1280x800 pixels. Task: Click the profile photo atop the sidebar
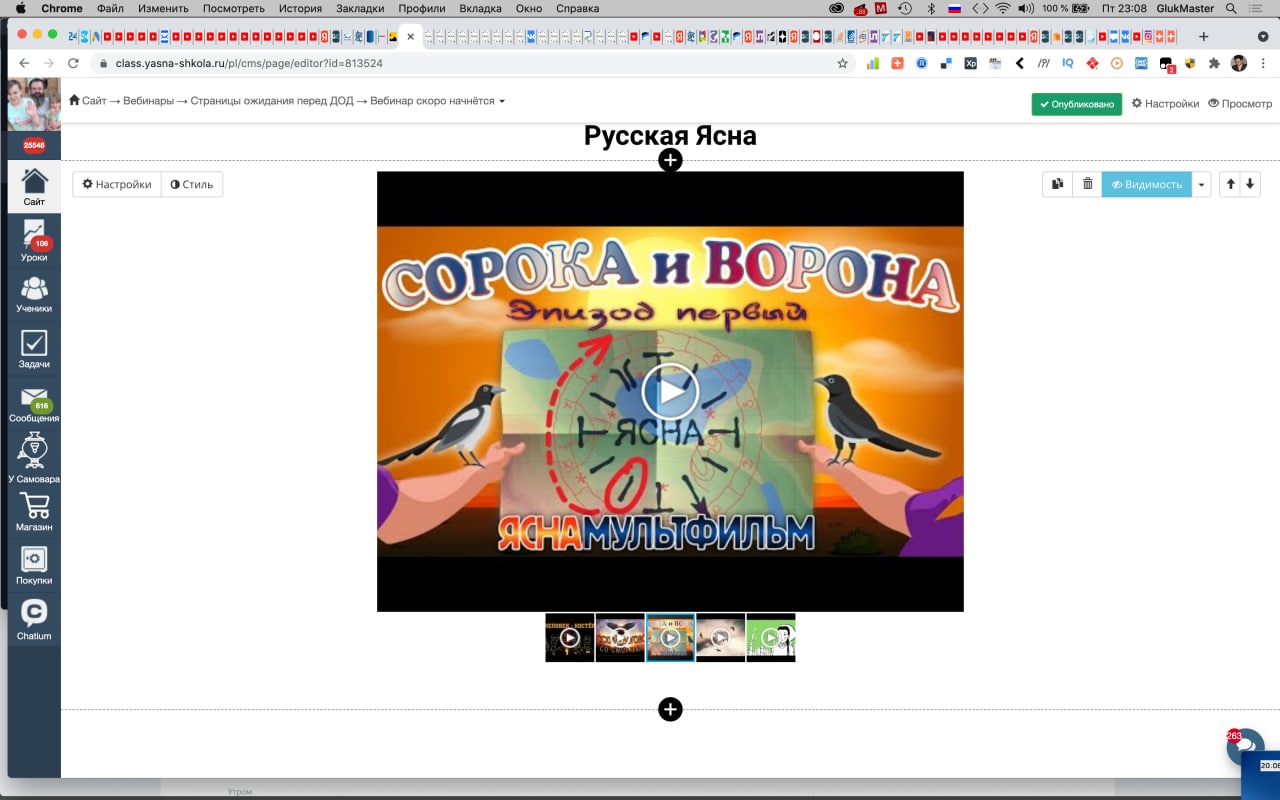pyautogui.click(x=34, y=104)
